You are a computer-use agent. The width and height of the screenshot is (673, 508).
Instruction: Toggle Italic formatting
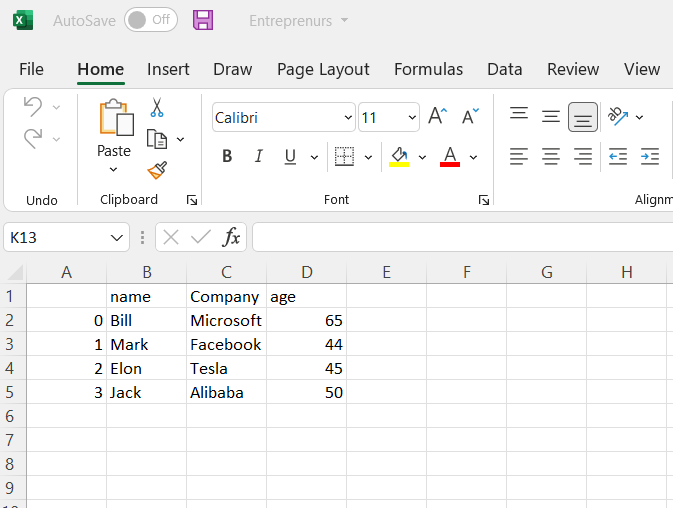pos(258,156)
